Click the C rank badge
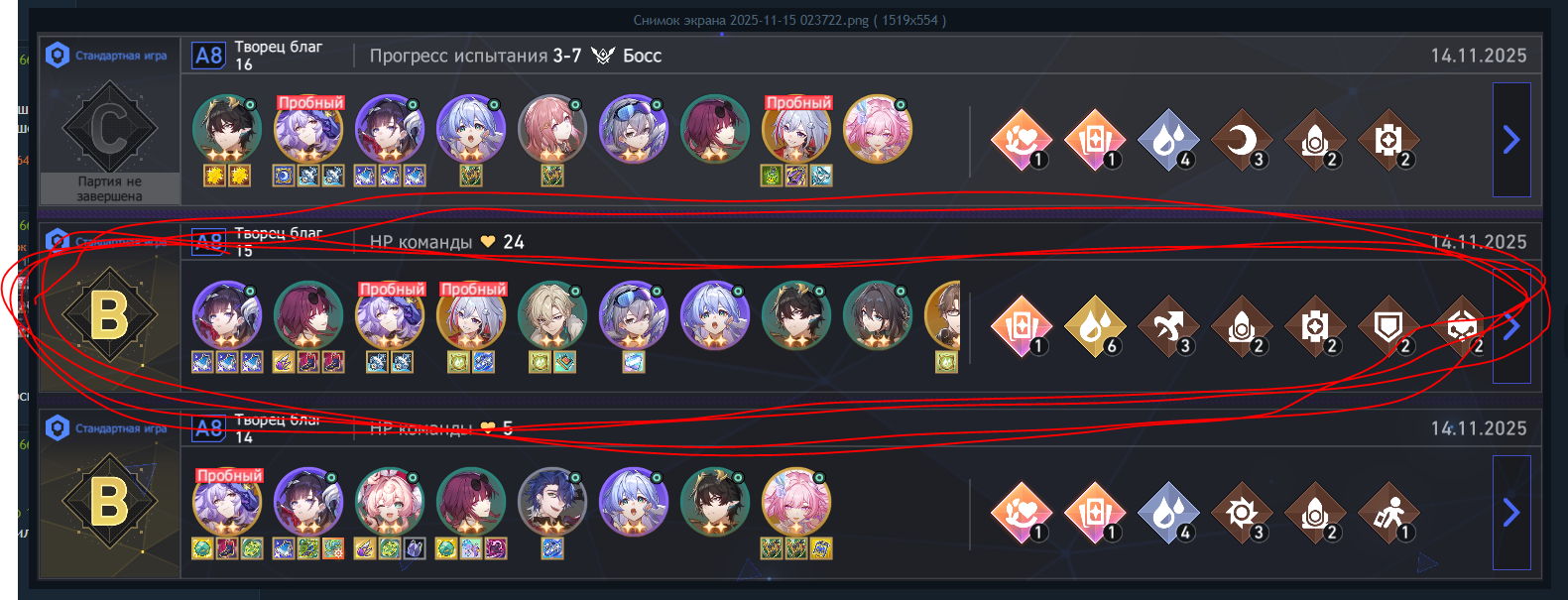This screenshot has height=600, width=1568. [109, 127]
